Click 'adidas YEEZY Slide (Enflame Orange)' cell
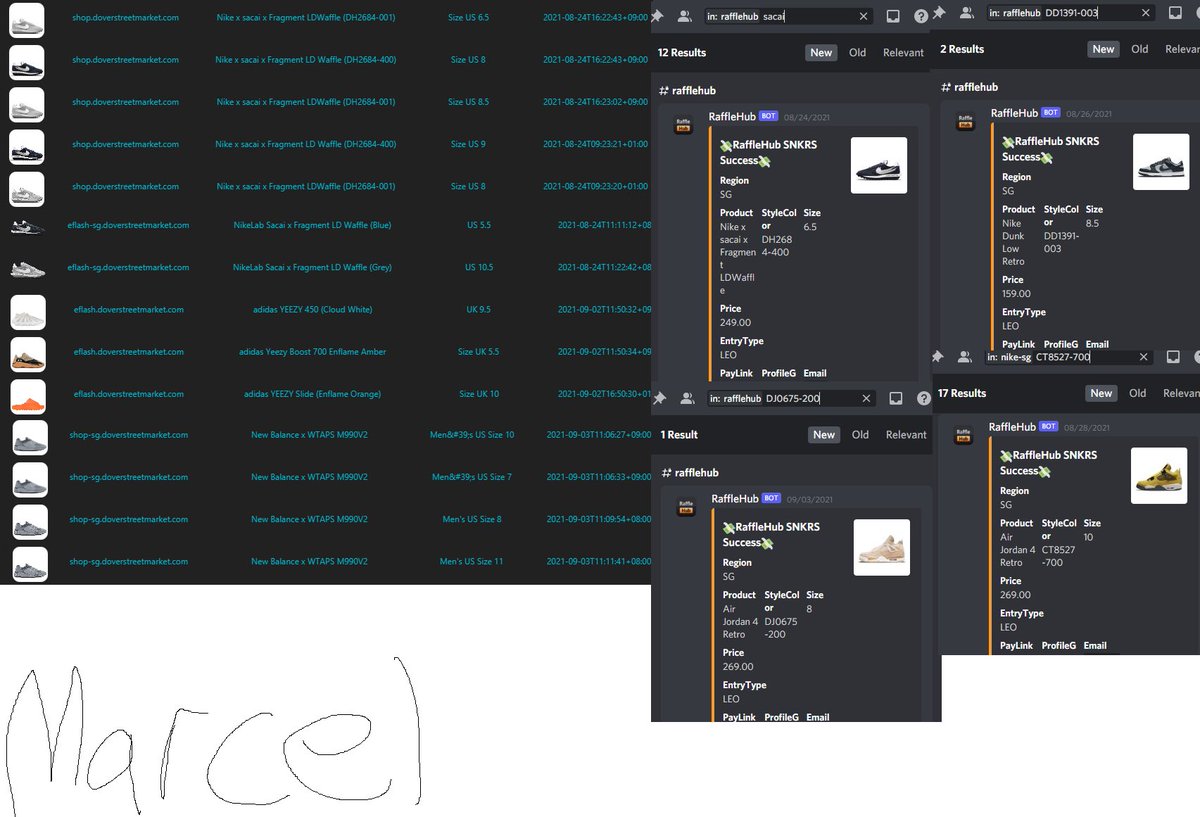The width and height of the screenshot is (1200, 817). (312, 393)
